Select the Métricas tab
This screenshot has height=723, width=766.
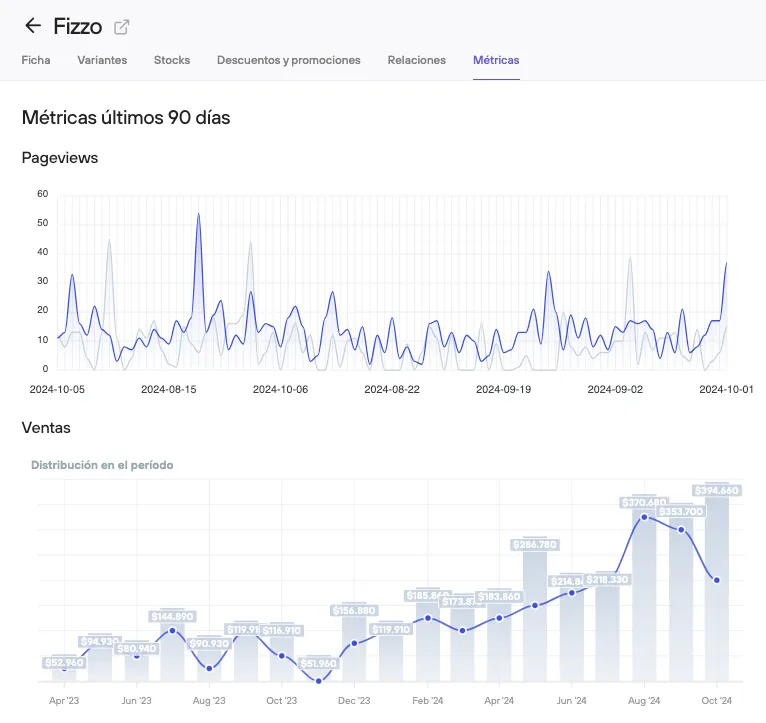(x=496, y=60)
